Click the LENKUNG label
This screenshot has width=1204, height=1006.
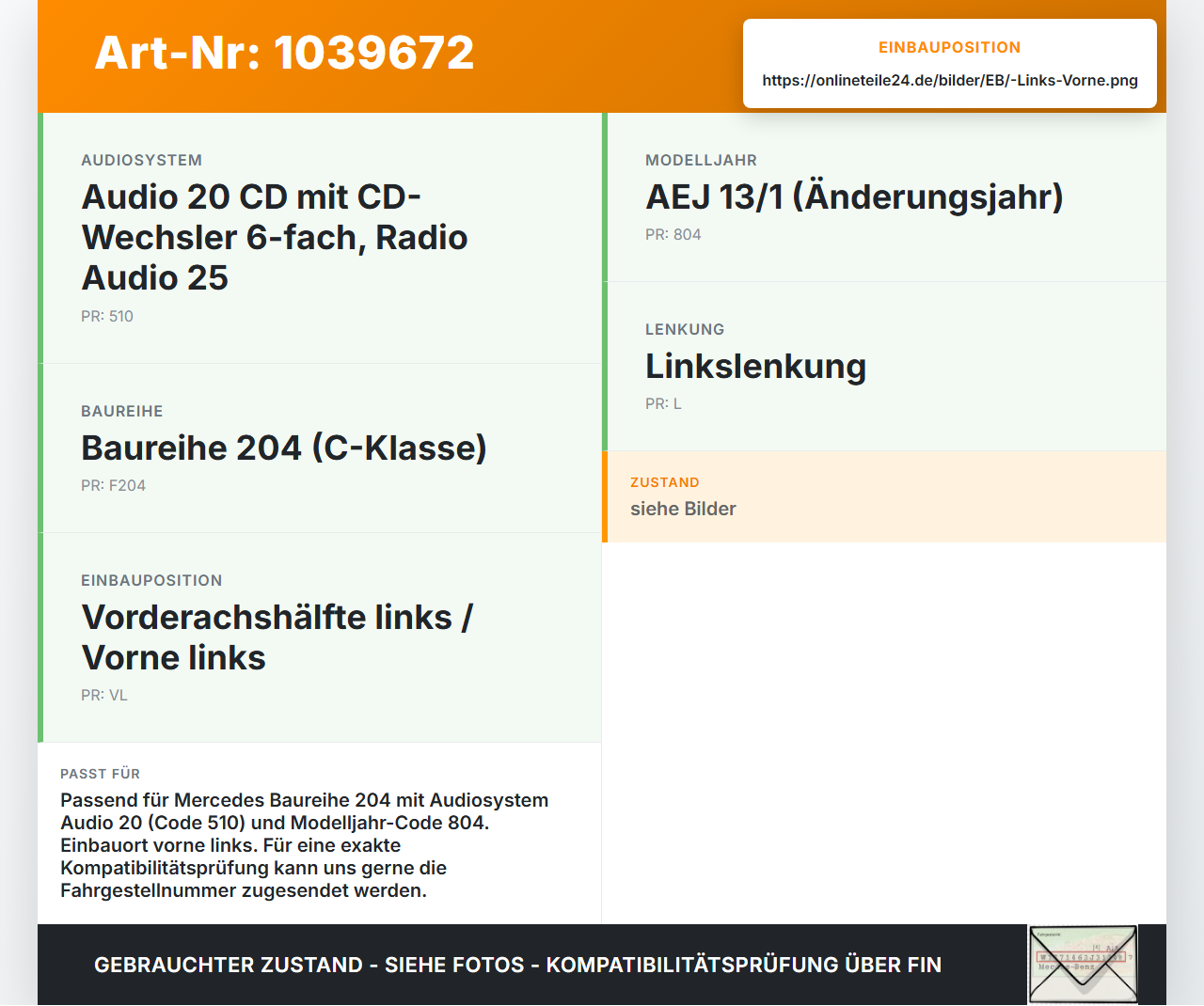tap(685, 329)
